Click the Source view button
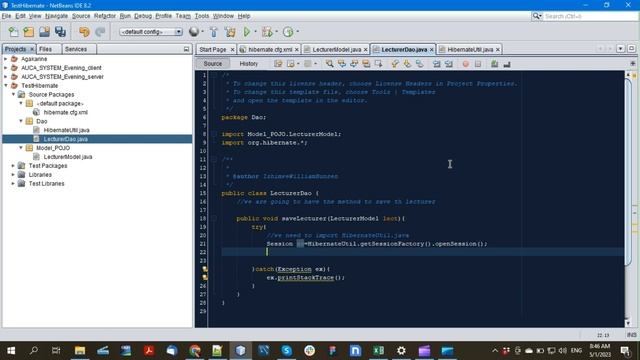The height and width of the screenshot is (360, 640). [x=213, y=64]
